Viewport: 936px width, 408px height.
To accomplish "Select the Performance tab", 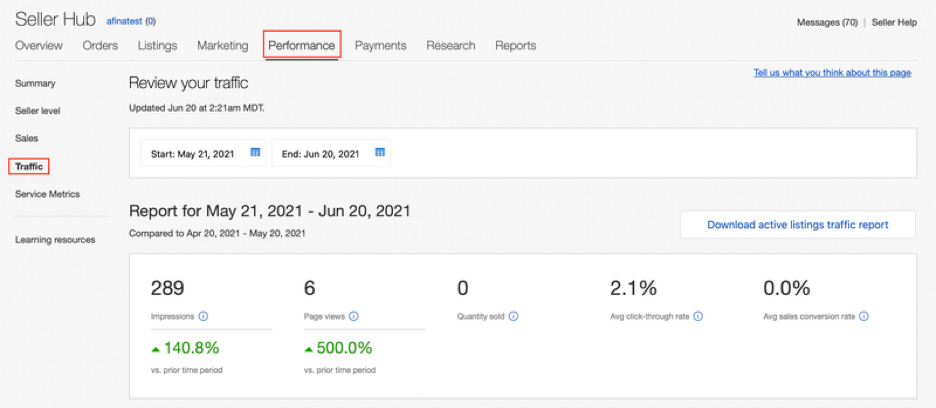I will (x=301, y=45).
